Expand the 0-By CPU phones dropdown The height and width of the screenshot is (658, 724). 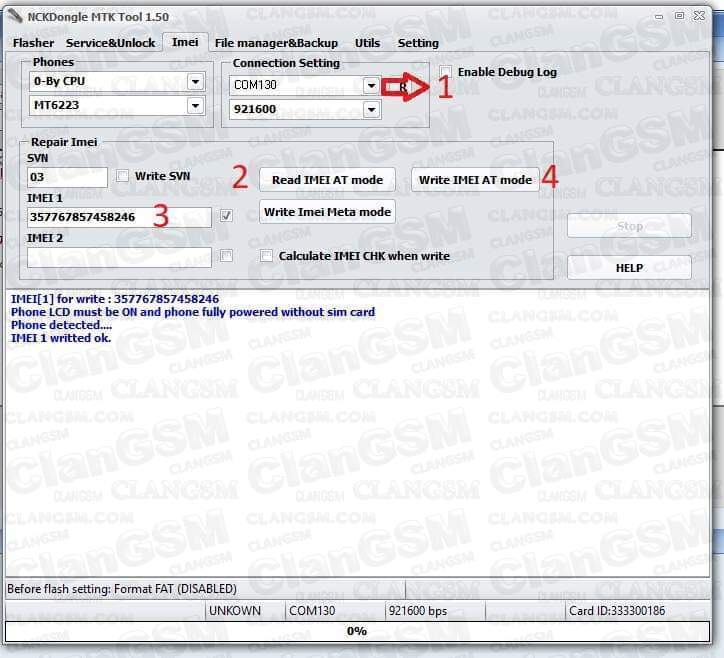[x=196, y=82]
